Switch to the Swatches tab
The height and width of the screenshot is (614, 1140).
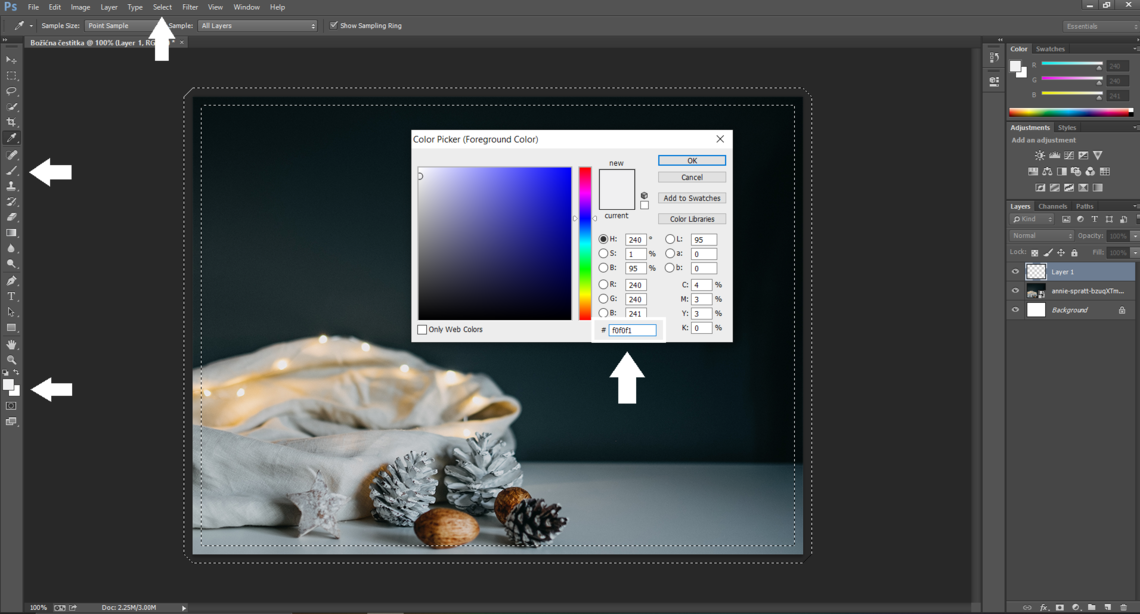pos(1050,49)
